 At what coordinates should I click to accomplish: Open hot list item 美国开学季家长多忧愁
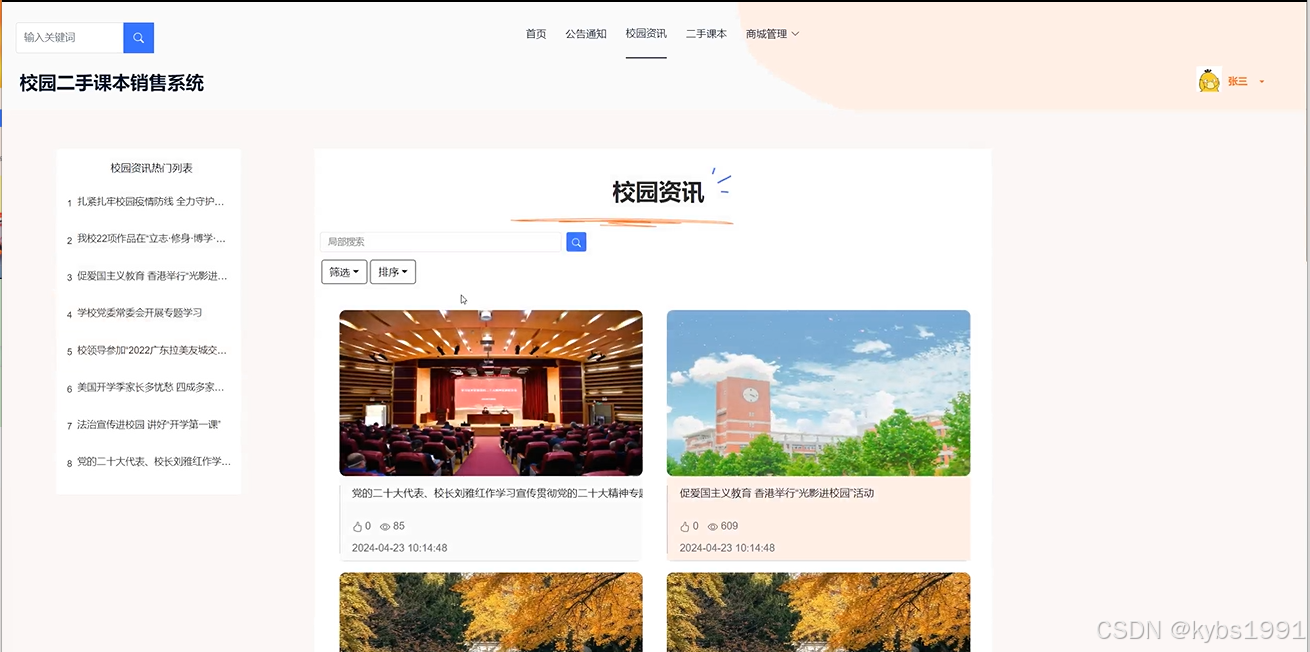[151, 387]
